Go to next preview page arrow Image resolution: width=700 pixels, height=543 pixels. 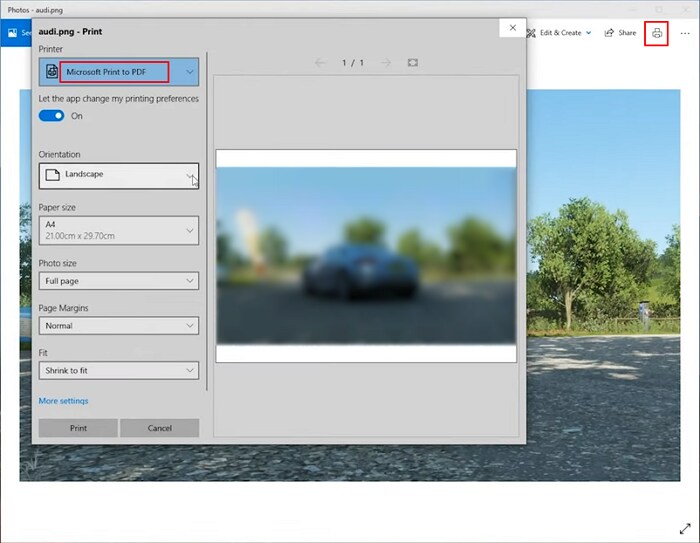(x=386, y=63)
